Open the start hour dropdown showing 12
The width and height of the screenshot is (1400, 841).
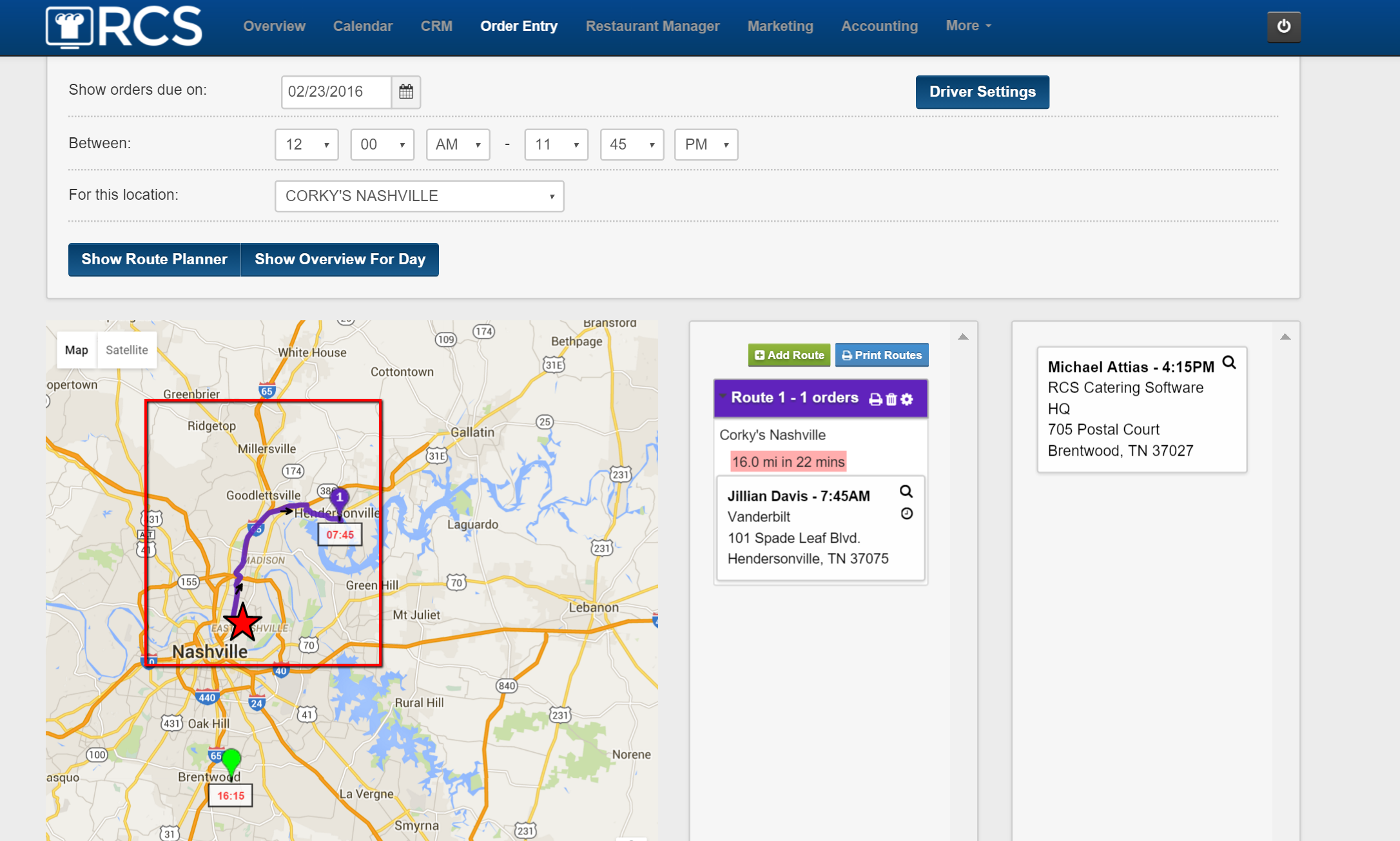click(x=306, y=144)
